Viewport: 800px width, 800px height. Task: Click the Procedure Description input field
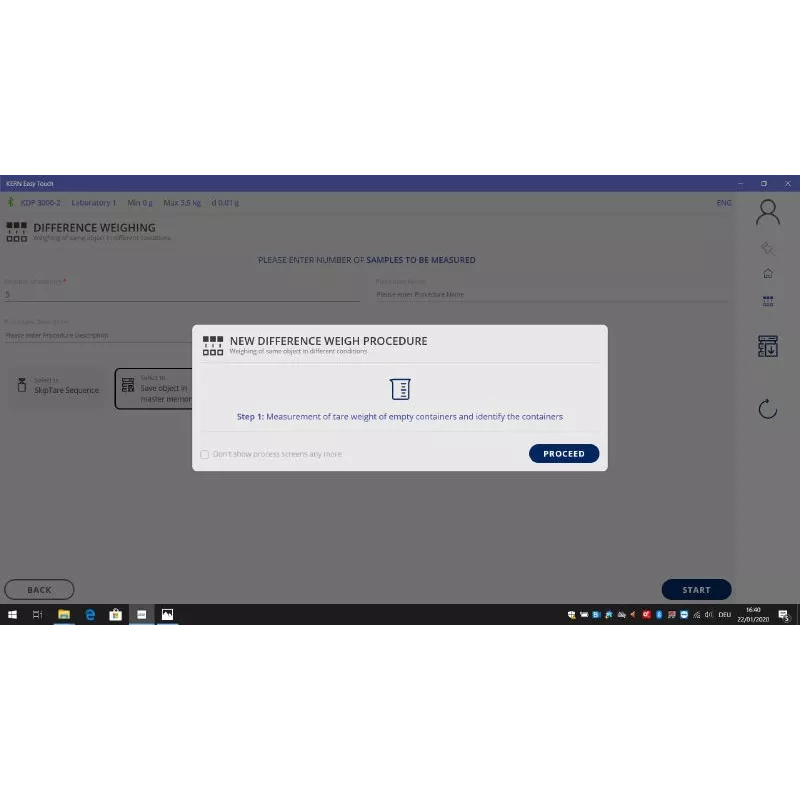click(x=97, y=335)
